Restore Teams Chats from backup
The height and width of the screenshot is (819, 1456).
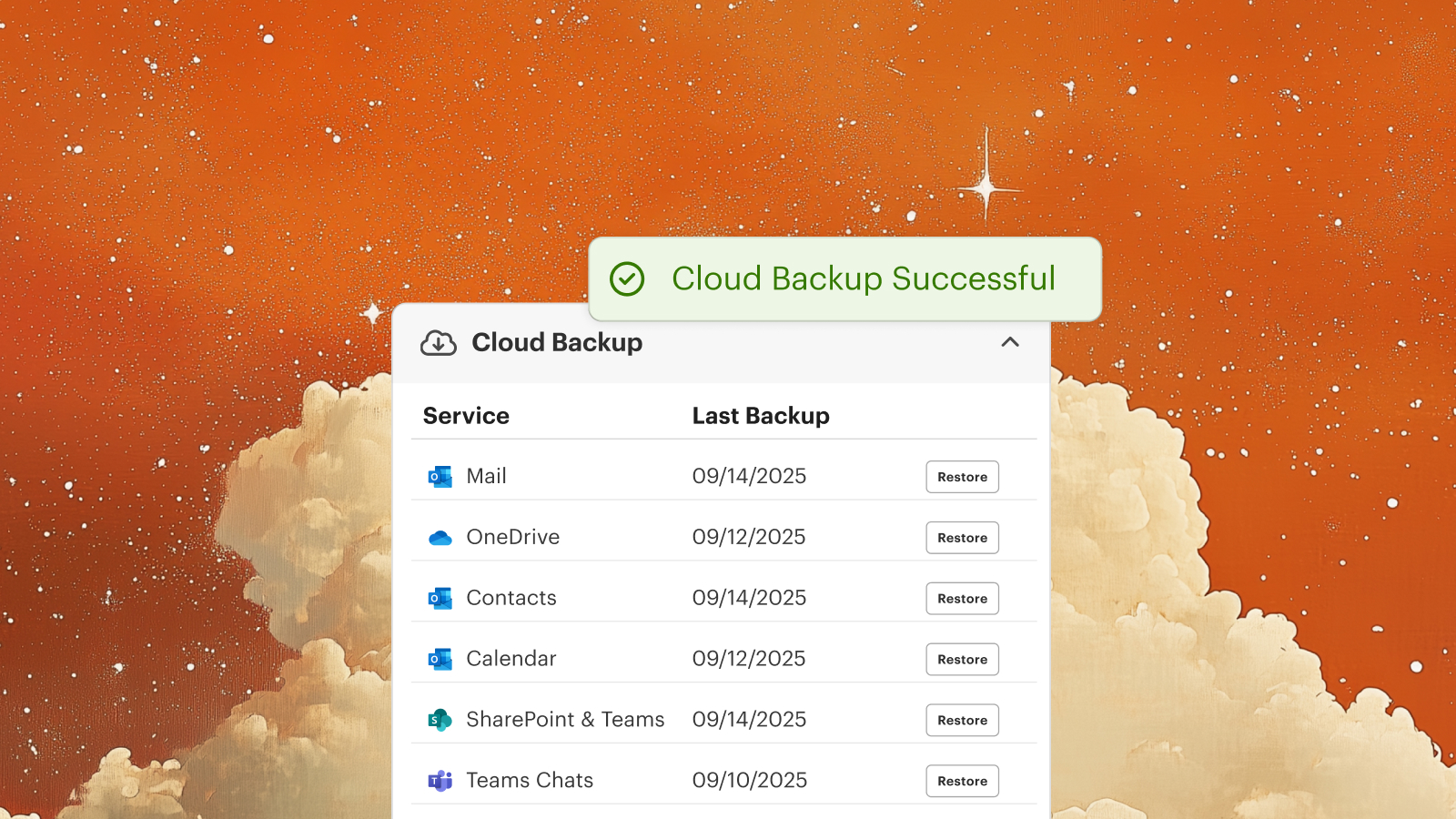tap(962, 781)
